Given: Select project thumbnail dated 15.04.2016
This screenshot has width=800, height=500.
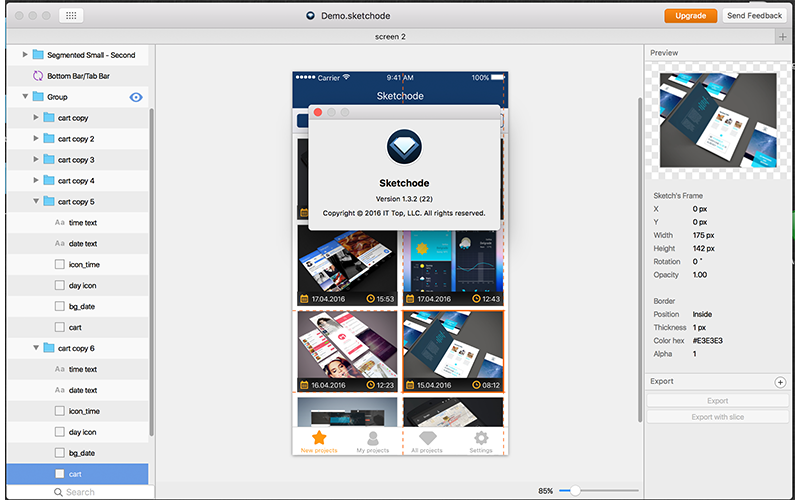Looking at the screenshot, I should pos(453,352).
